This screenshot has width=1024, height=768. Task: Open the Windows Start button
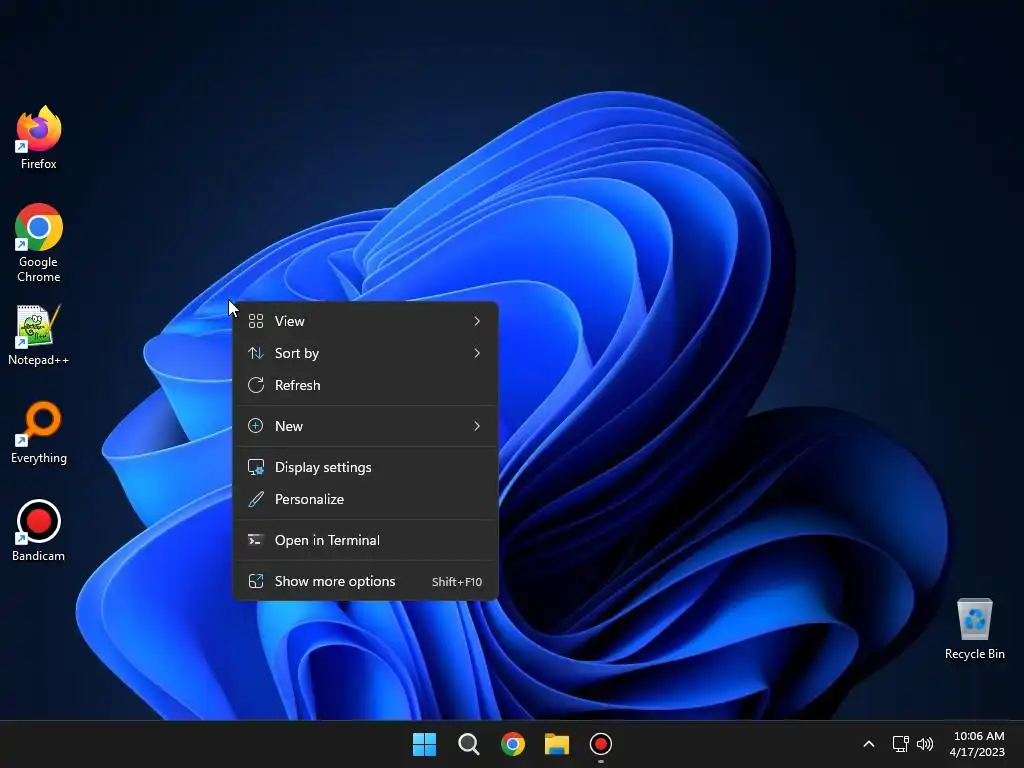(x=424, y=744)
